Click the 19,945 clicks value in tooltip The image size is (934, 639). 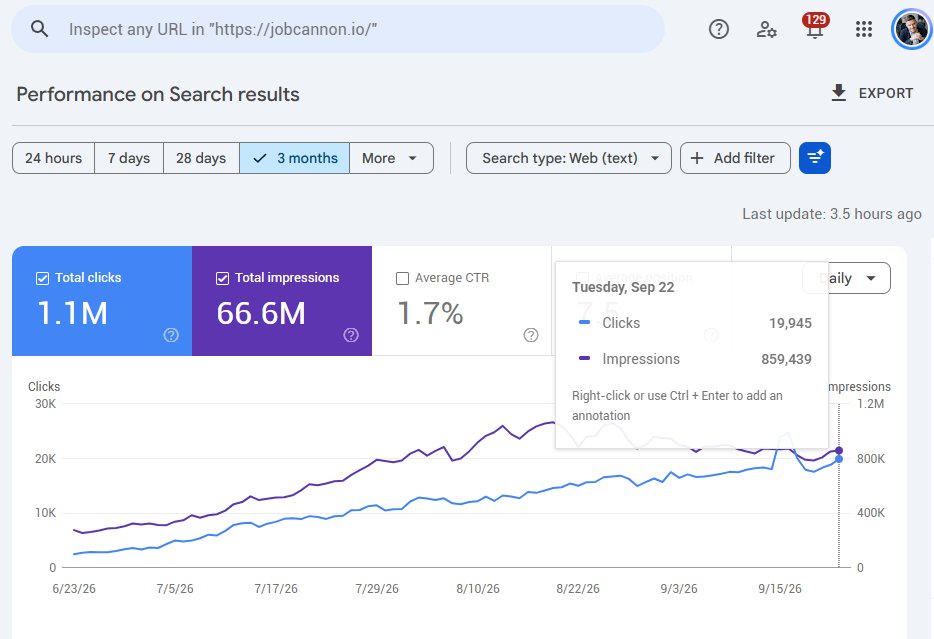coord(790,323)
